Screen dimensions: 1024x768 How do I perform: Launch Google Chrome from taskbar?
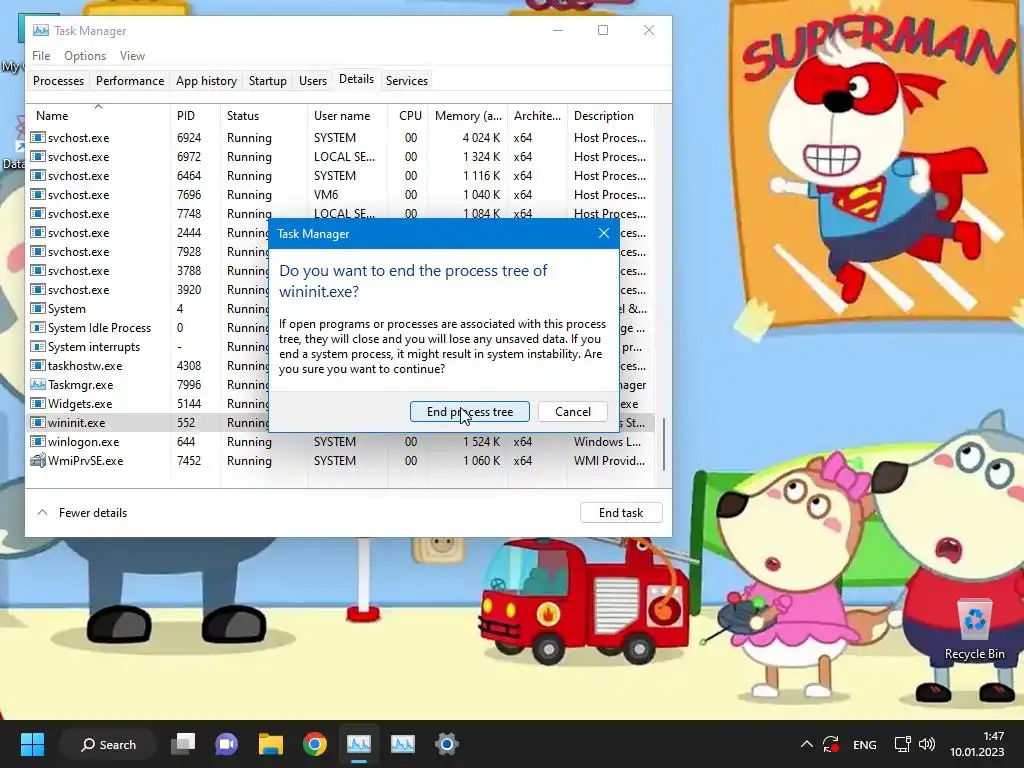tap(314, 744)
